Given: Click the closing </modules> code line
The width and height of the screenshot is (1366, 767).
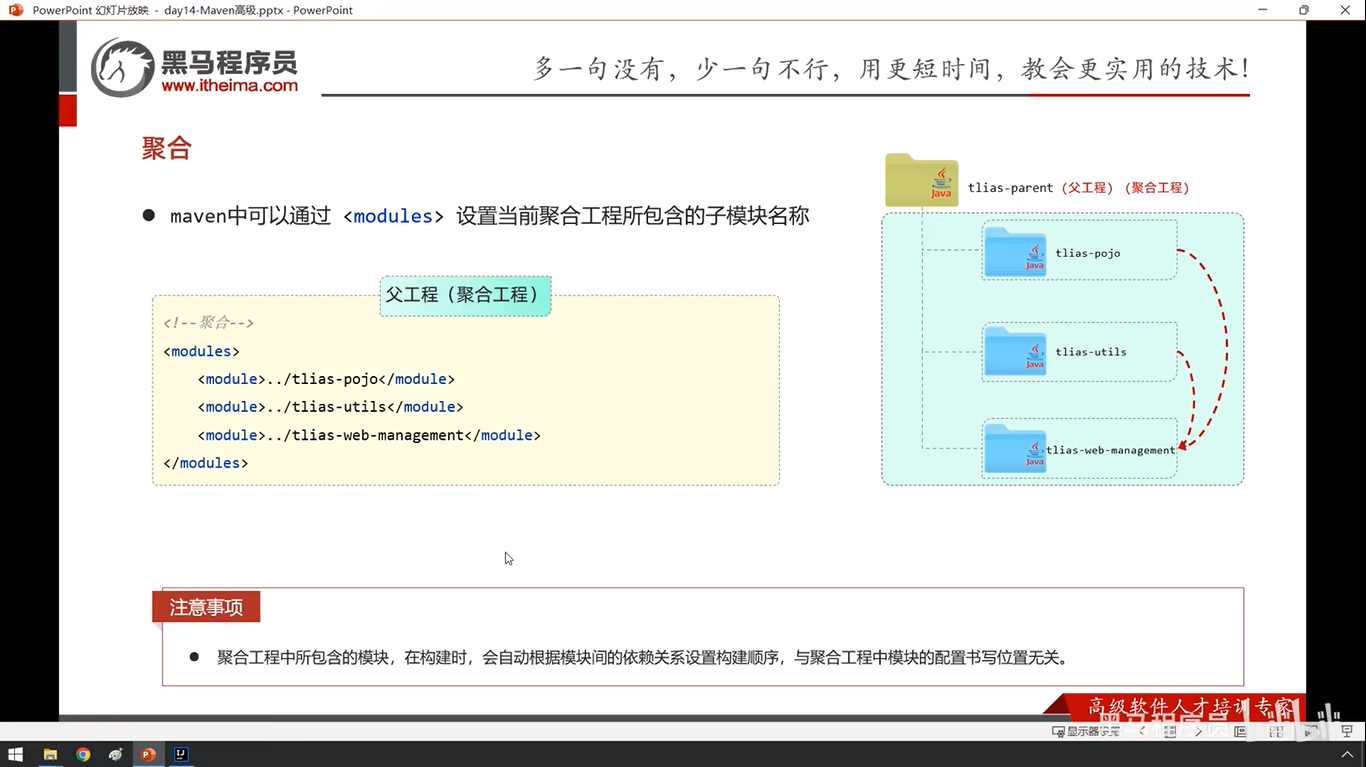Looking at the screenshot, I should click(x=205, y=463).
